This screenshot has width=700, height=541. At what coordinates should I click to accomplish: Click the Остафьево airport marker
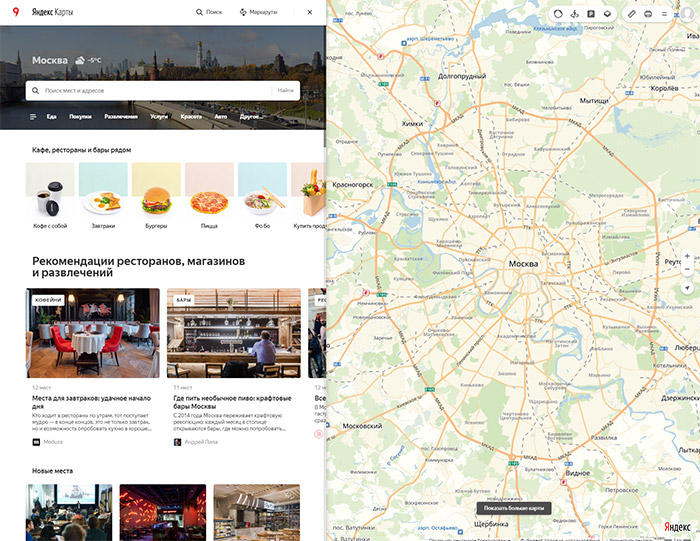coord(460,531)
